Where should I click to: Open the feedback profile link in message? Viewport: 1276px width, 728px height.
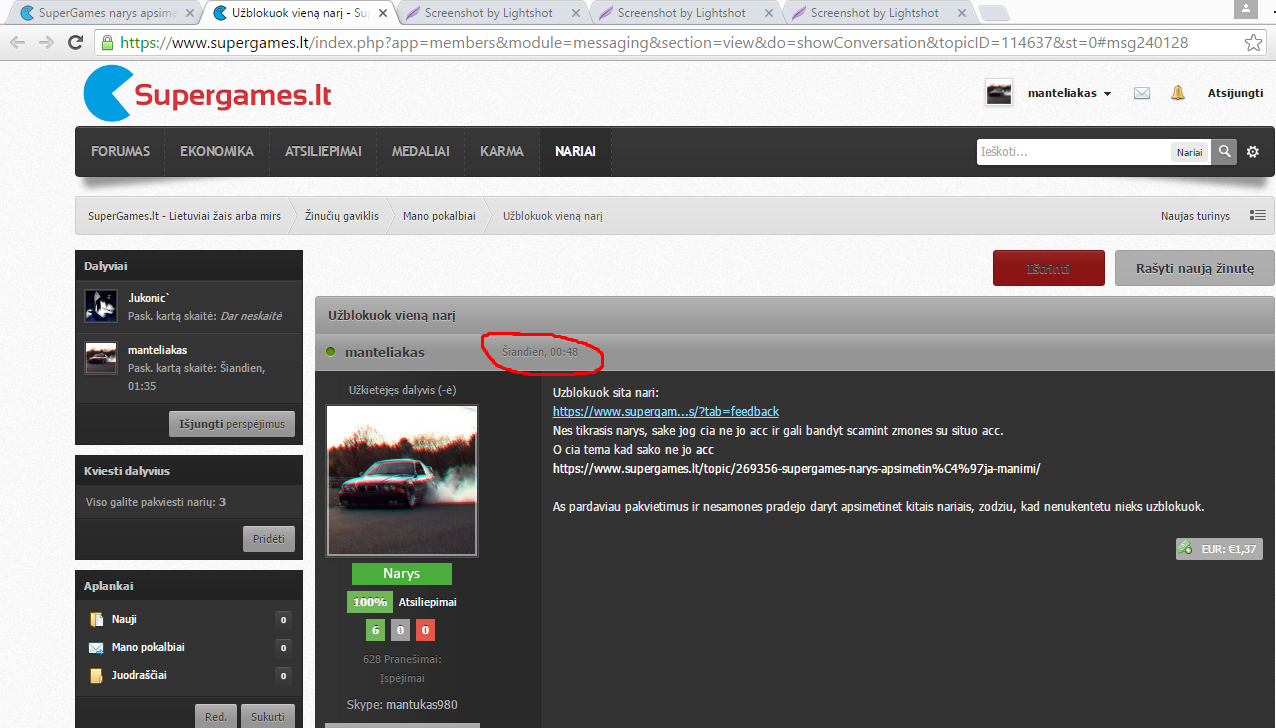point(666,411)
